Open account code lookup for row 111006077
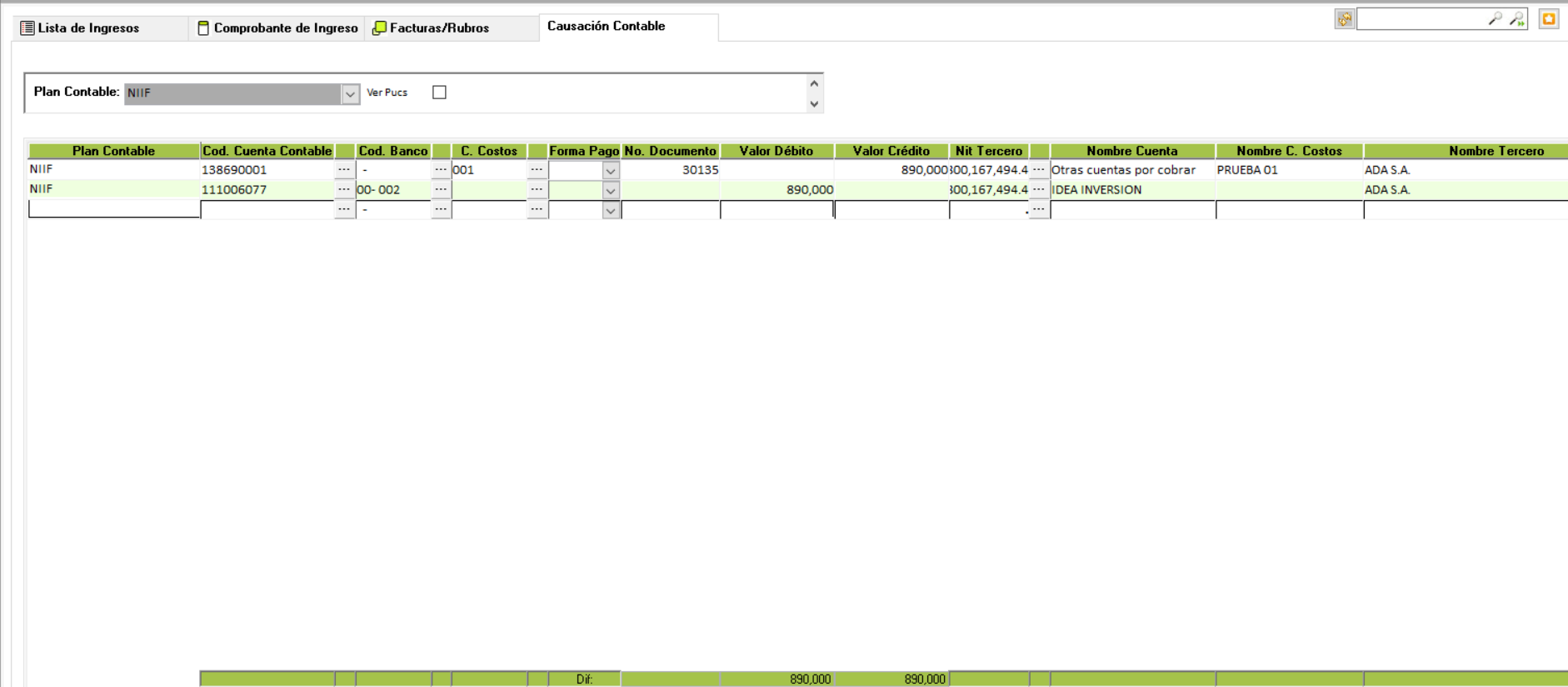The height and width of the screenshot is (687, 1568). (x=344, y=190)
